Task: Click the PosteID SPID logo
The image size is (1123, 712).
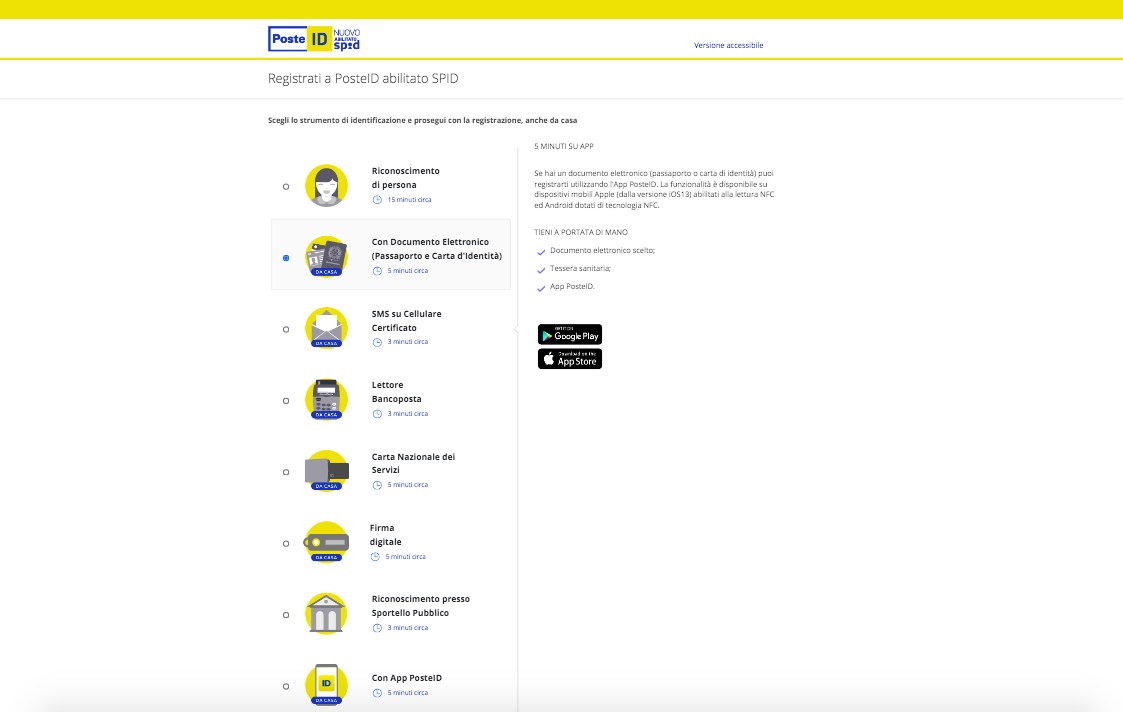Action: coord(314,39)
